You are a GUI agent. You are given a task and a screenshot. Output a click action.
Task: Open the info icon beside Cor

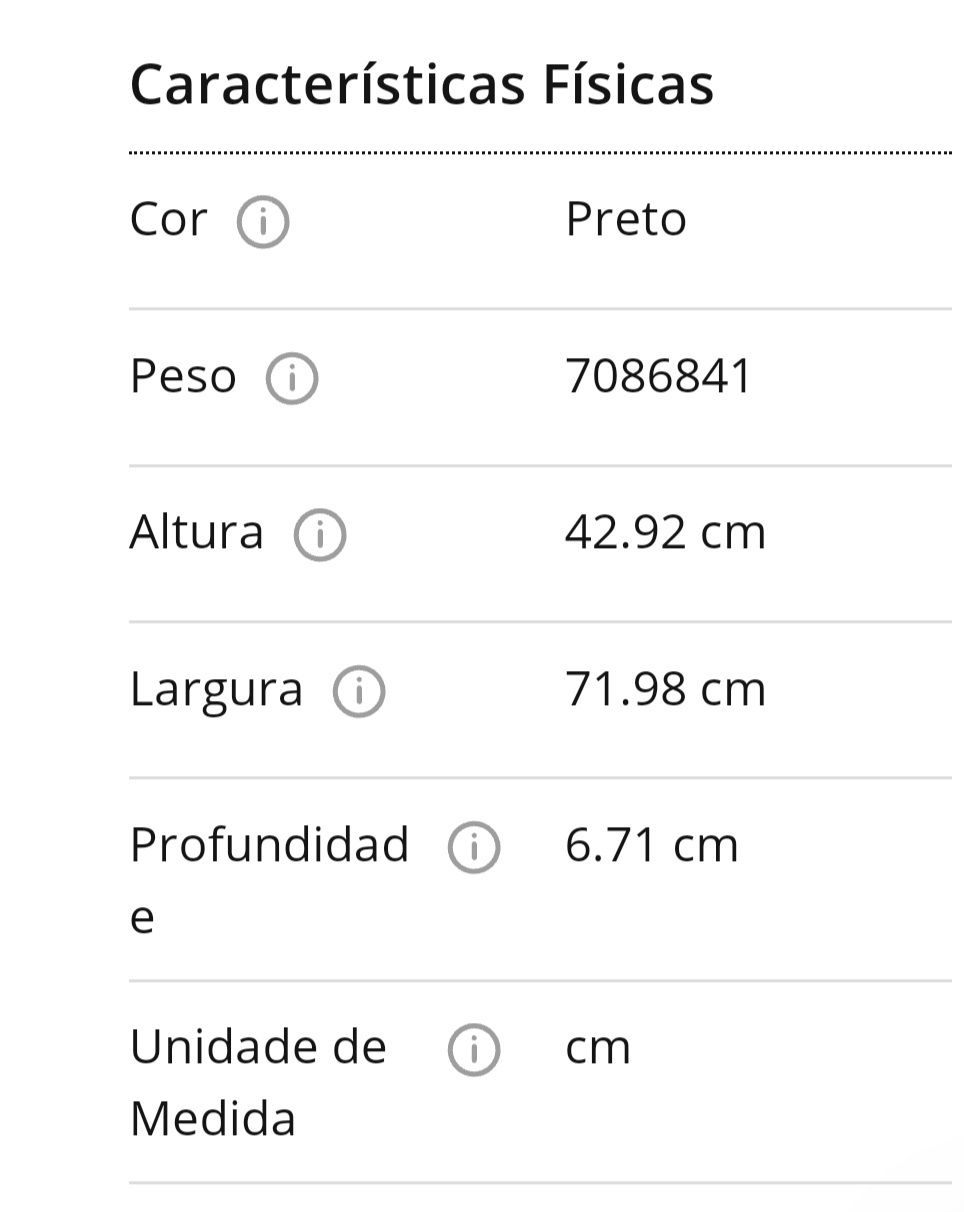(x=263, y=222)
